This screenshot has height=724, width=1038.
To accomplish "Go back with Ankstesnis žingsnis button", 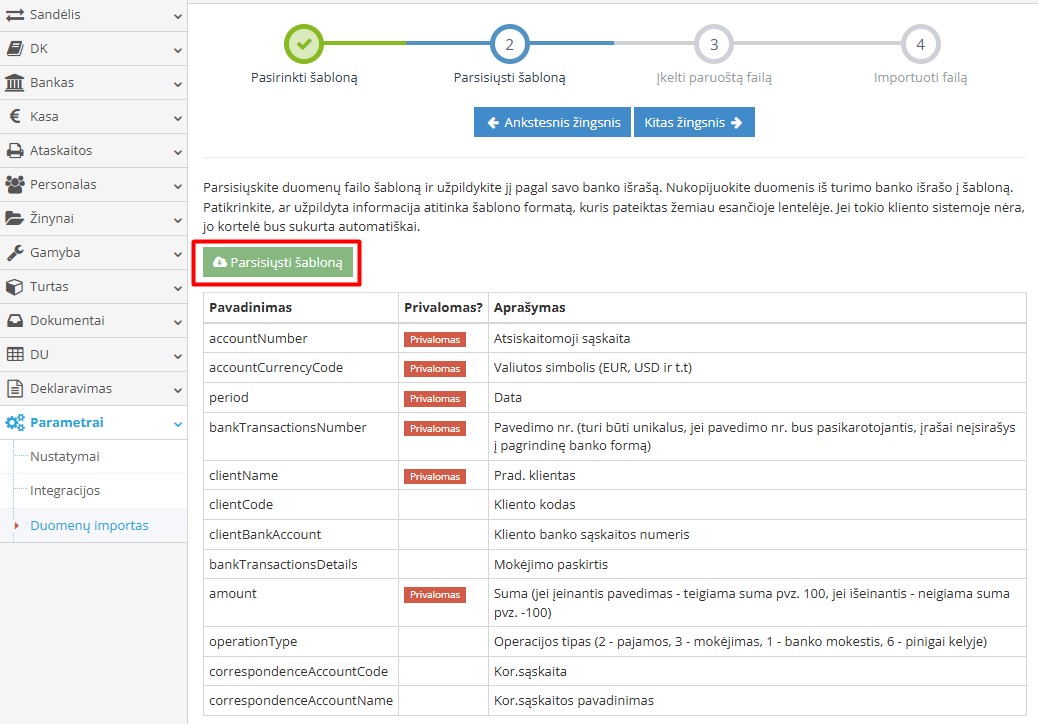I will coord(552,123).
